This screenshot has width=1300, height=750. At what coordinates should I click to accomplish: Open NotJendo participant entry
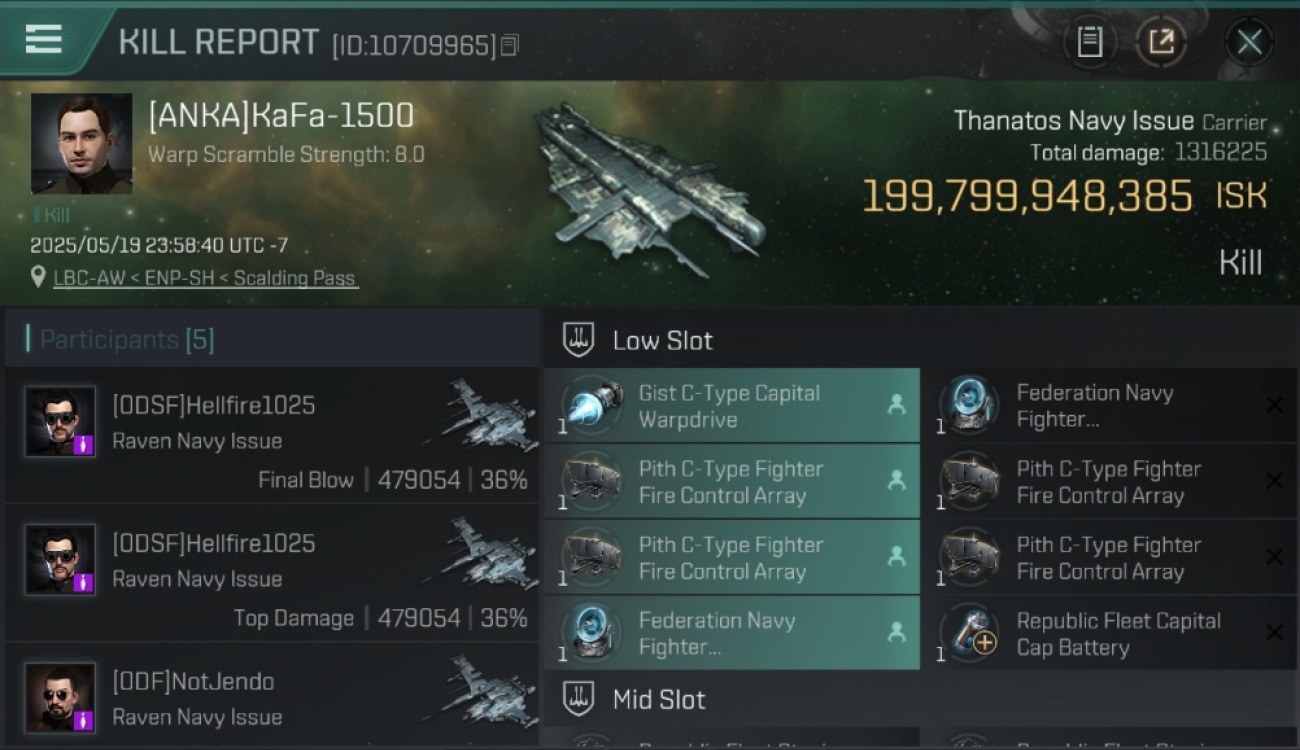(x=272, y=697)
